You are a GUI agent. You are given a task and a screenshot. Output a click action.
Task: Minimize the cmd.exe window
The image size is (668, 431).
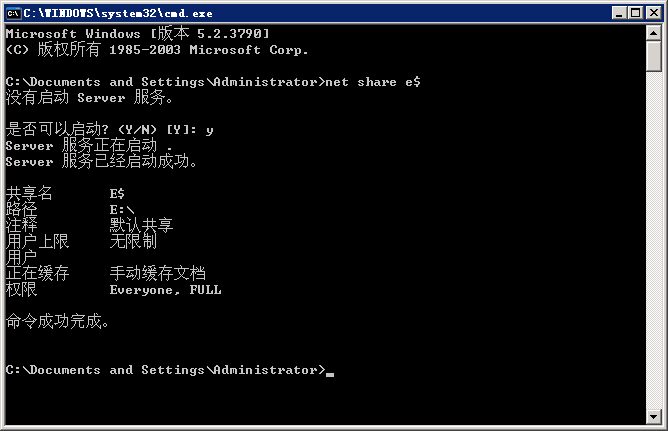click(x=619, y=13)
